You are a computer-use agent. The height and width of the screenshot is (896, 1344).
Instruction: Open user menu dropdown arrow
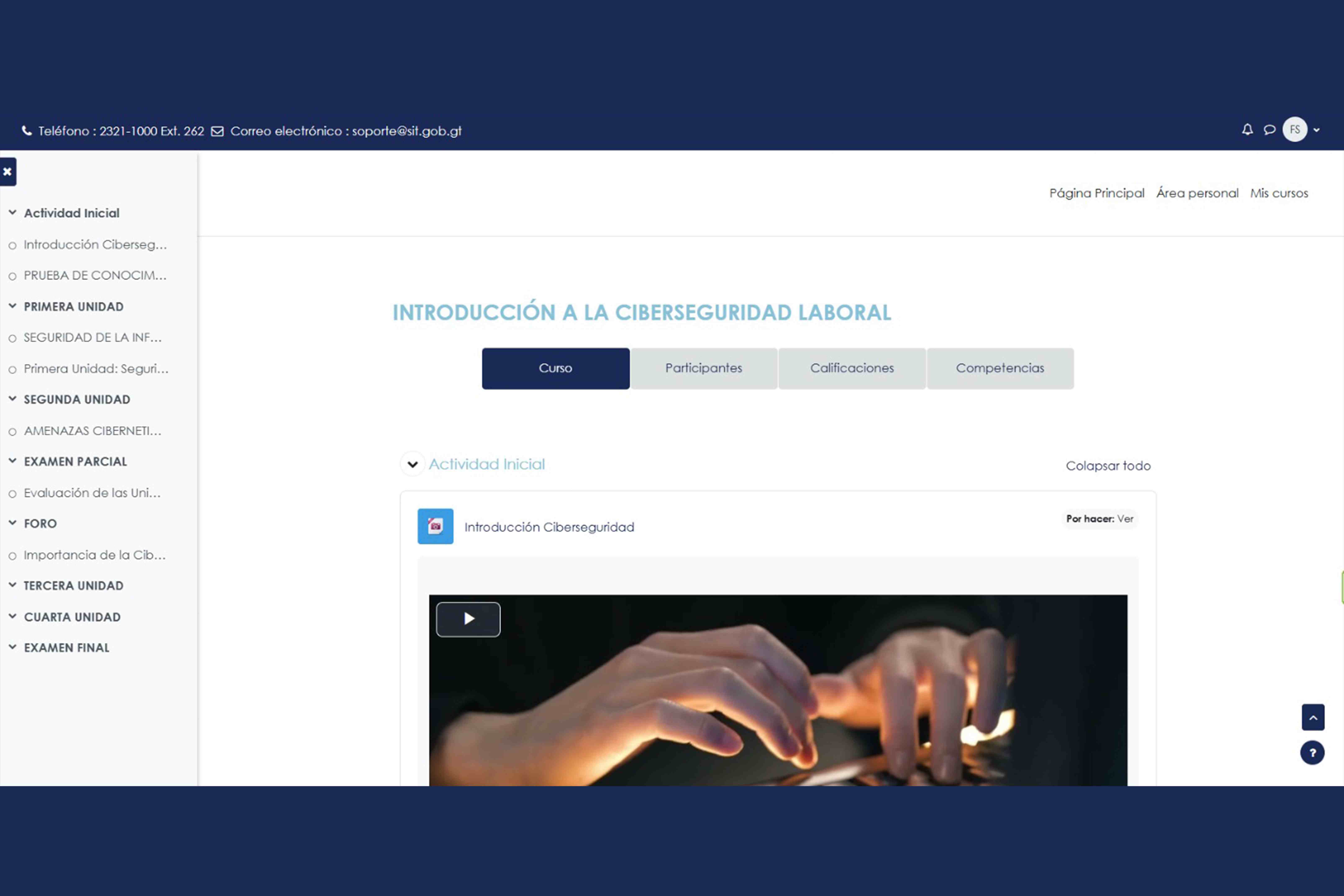click(x=1317, y=130)
